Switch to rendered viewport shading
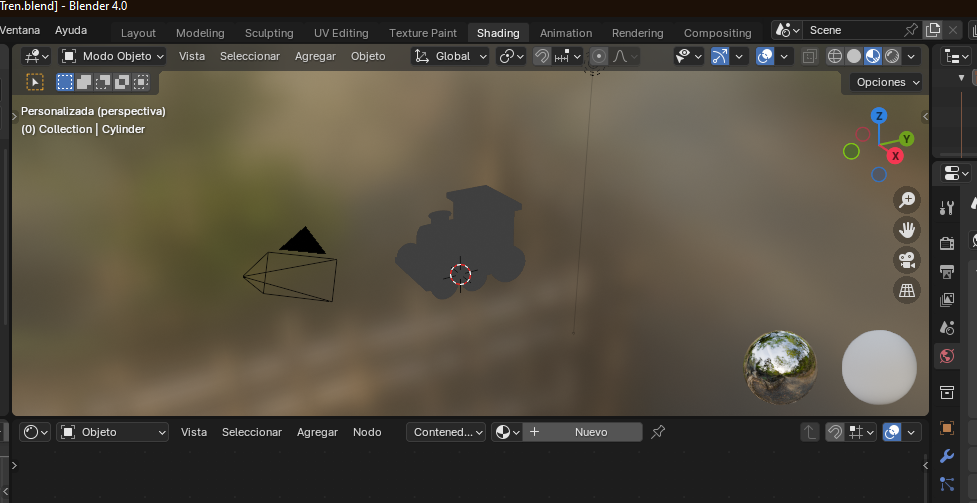The width and height of the screenshot is (977, 503). (x=892, y=56)
